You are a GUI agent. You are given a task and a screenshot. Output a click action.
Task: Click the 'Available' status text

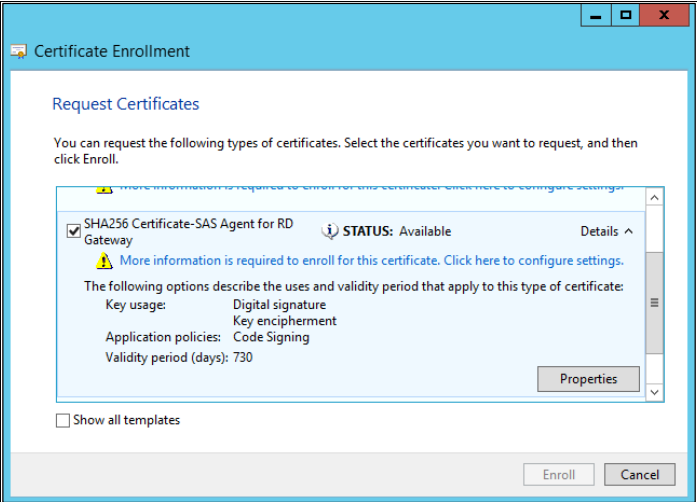[x=425, y=232]
